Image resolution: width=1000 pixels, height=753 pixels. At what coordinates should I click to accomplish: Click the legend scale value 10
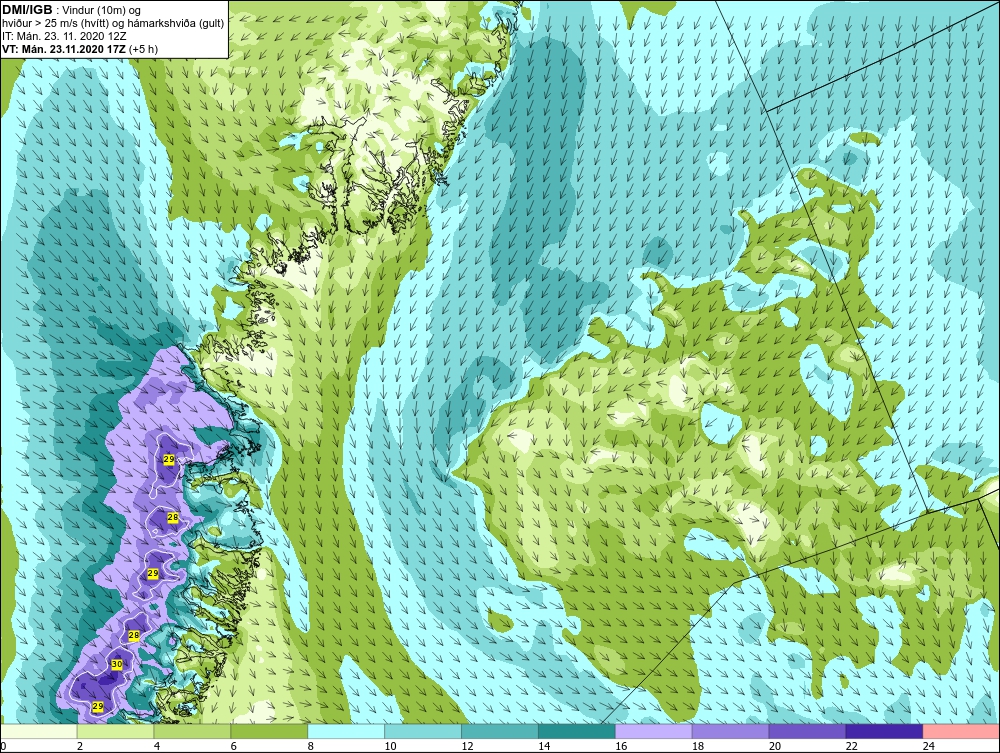(390, 746)
